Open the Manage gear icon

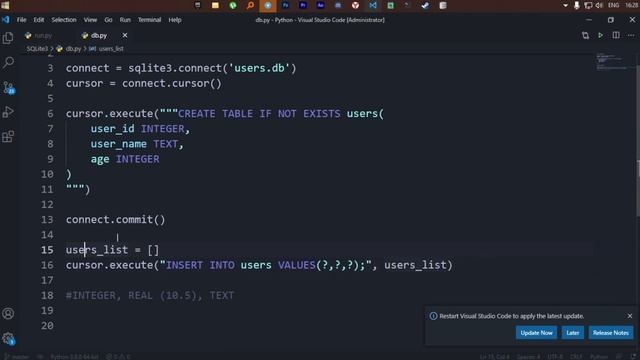click(9, 338)
